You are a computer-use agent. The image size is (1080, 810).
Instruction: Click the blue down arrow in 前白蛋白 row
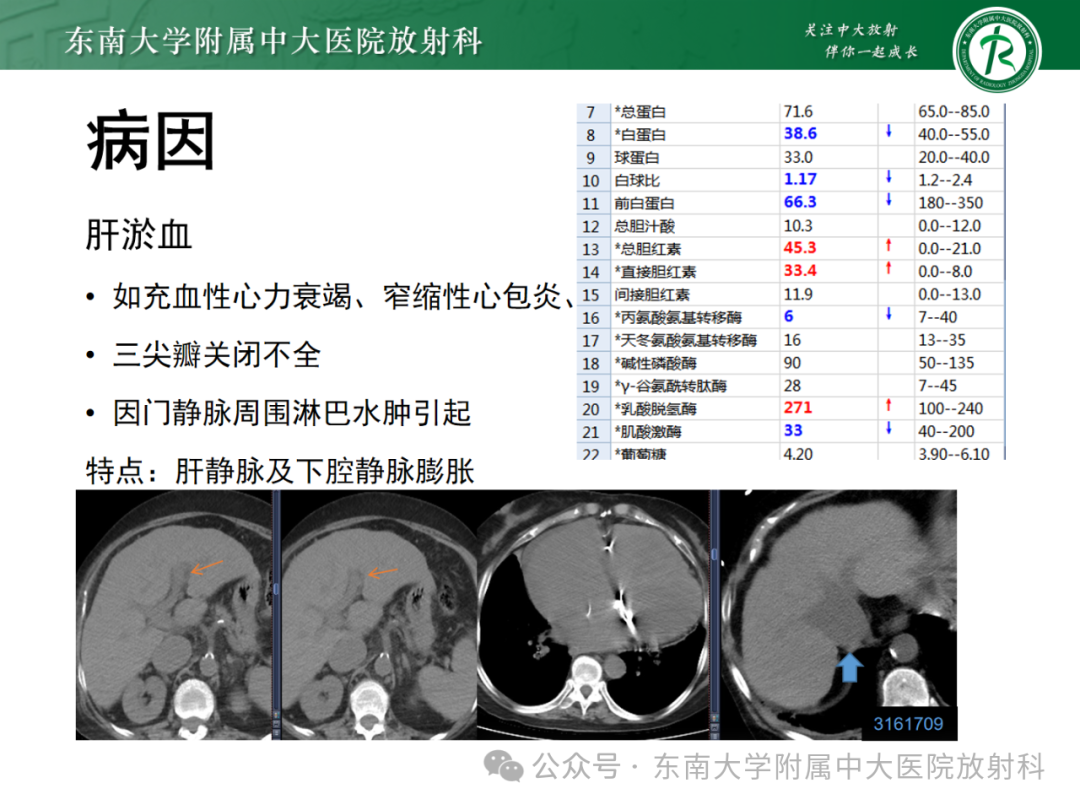(x=889, y=200)
